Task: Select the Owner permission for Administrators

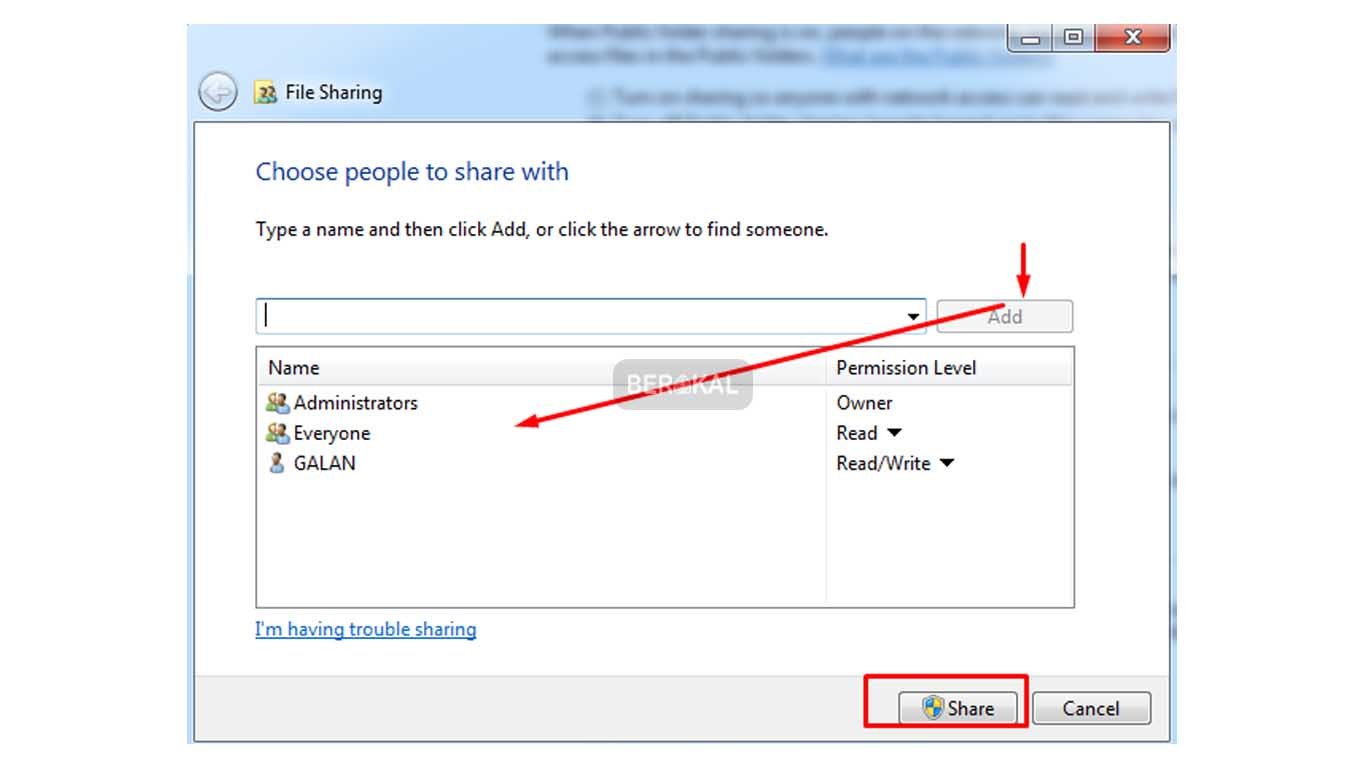Action: [864, 403]
